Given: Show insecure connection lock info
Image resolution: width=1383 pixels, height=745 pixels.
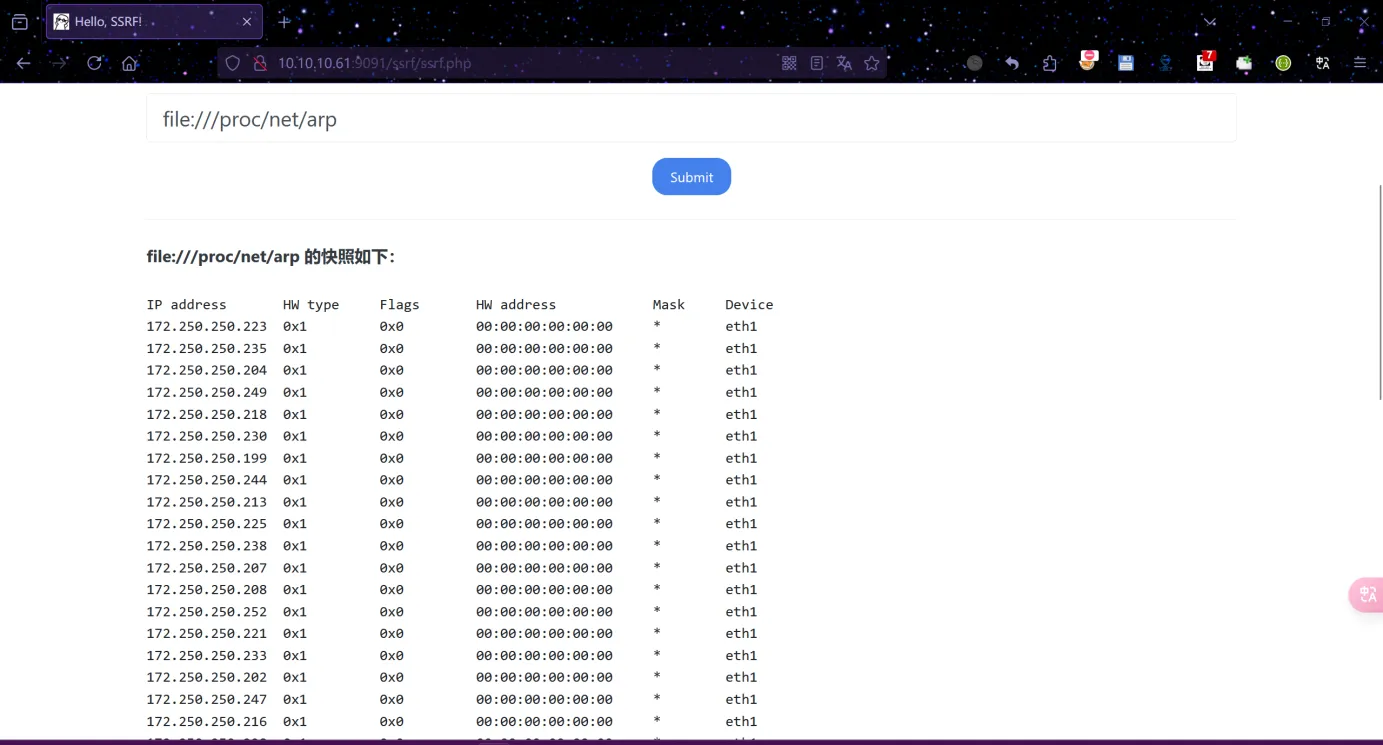Looking at the screenshot, I should [x=259, y=63].
